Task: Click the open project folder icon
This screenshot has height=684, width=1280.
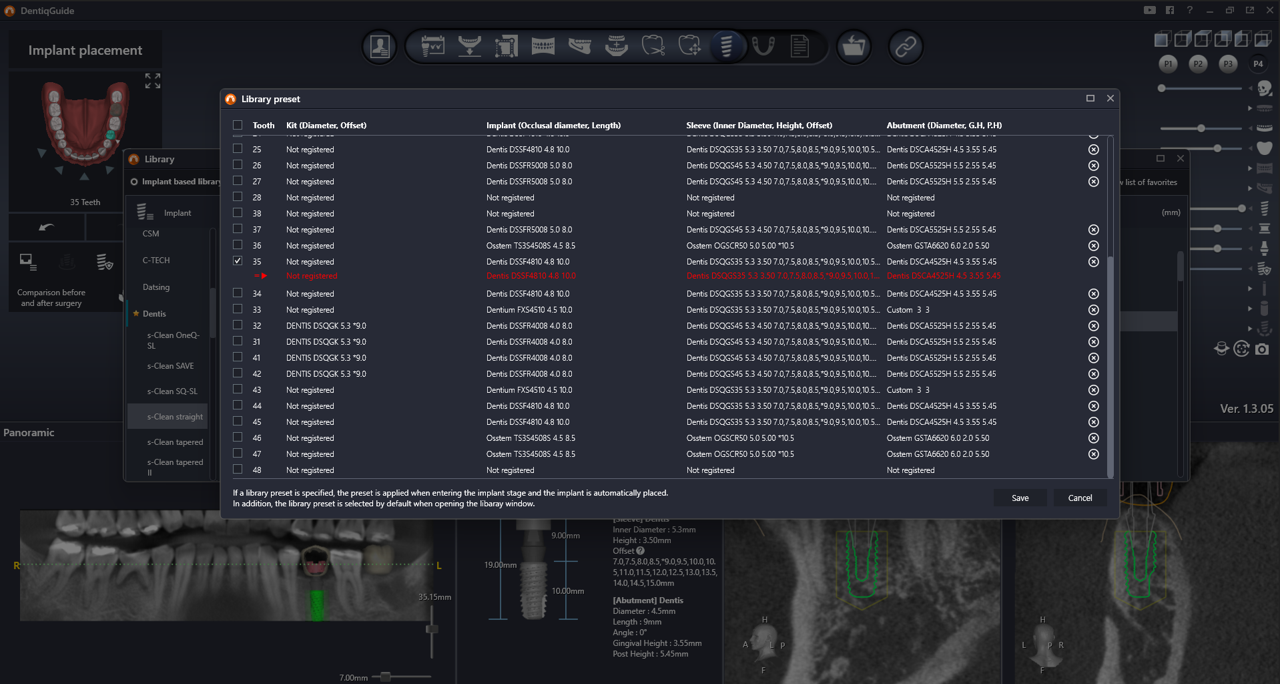Action: point(853,47)
